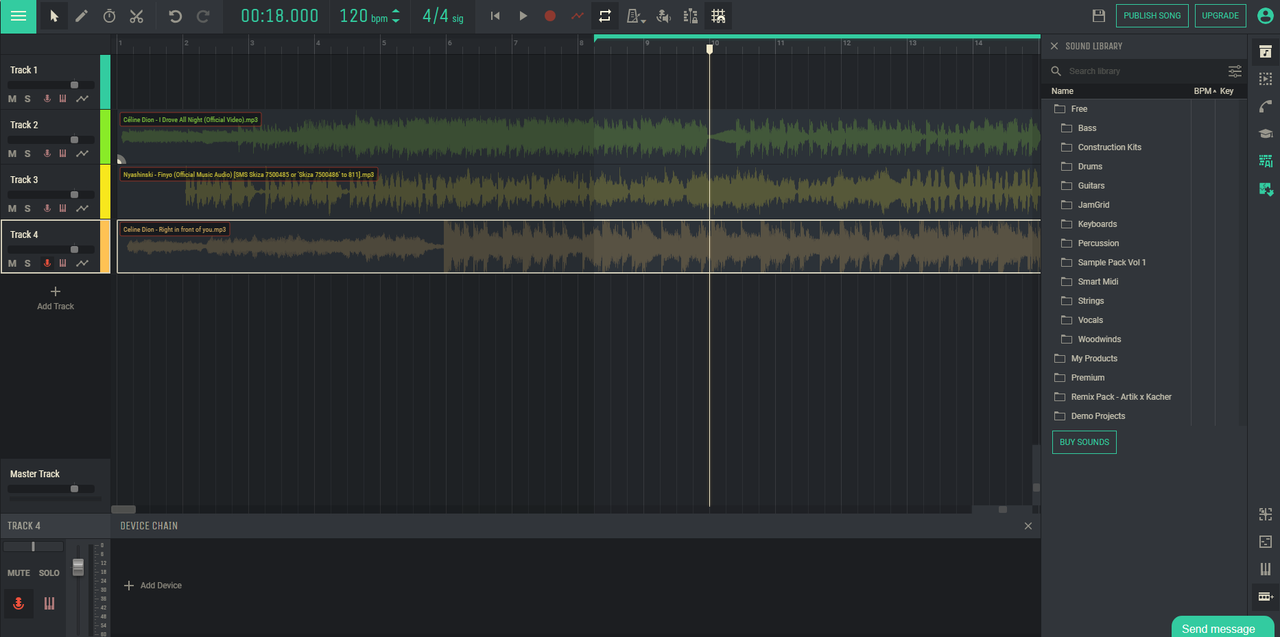Open Track 2 instrument piano icon
Image resolution: width=1280 pixels, height=637 pixels.
tap(62, 154)
